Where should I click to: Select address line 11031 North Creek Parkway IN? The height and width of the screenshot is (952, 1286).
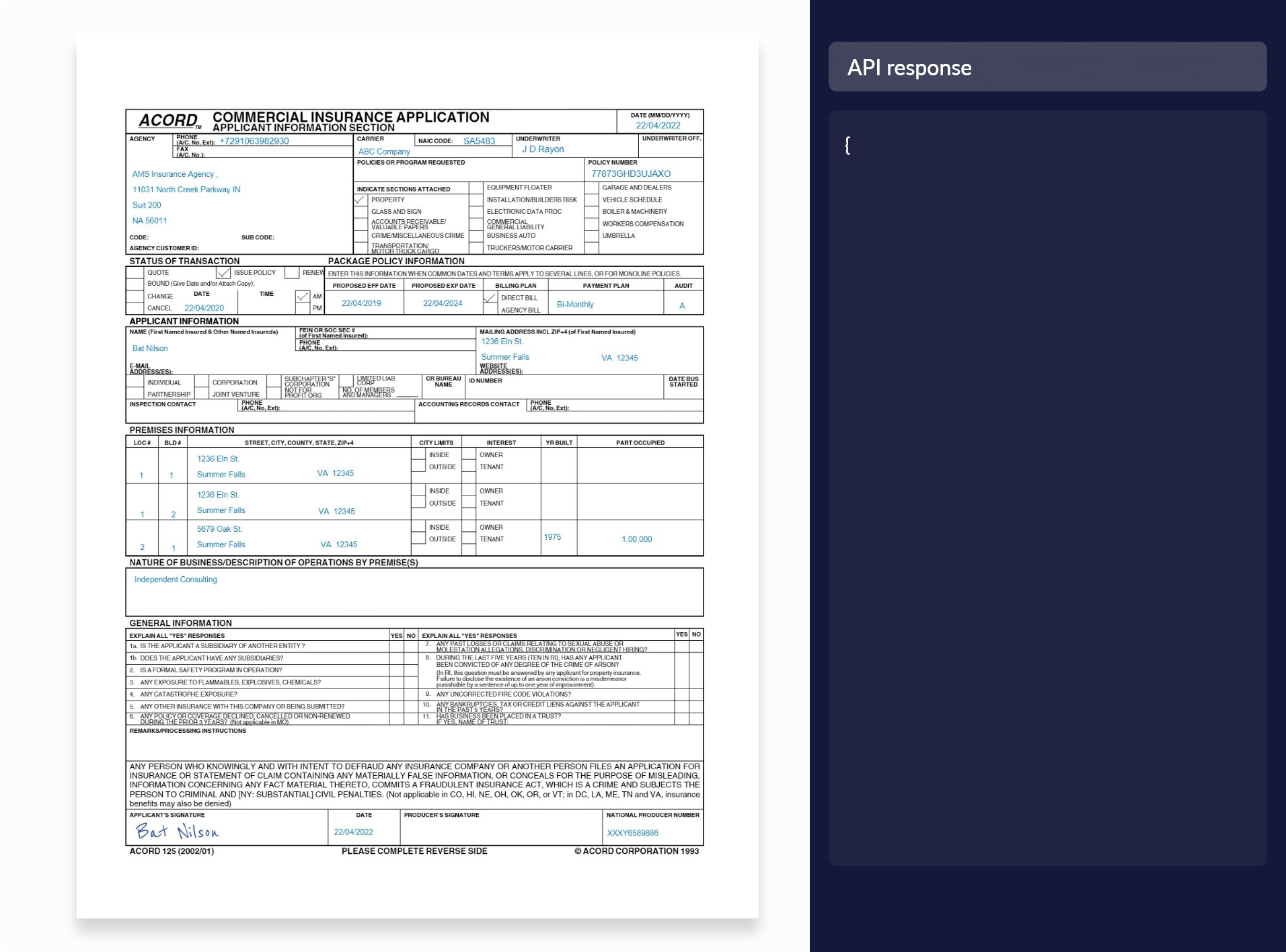186,190
